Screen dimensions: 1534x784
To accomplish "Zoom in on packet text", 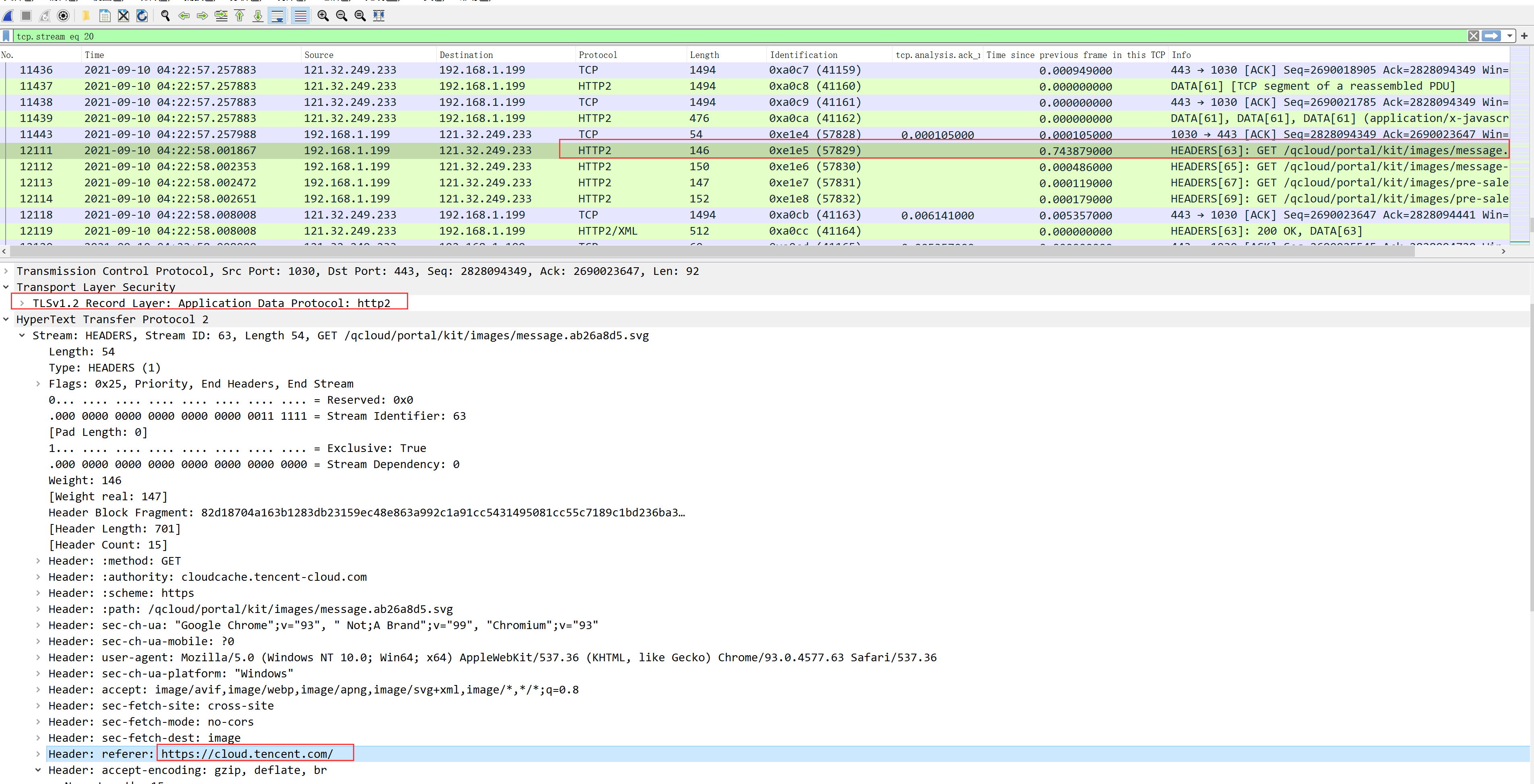I will pyautogui.click(x=323, y=16).
